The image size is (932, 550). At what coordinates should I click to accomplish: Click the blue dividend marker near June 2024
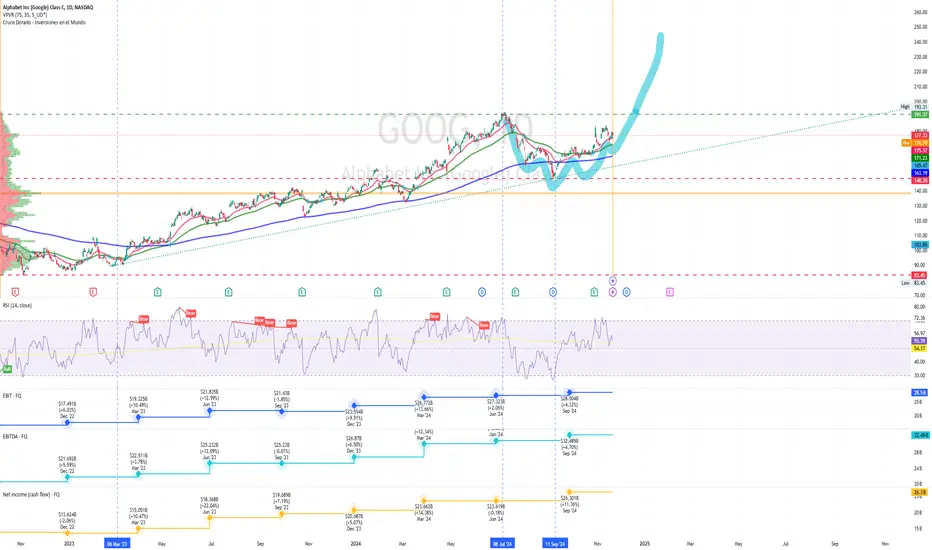coord(482,292)
